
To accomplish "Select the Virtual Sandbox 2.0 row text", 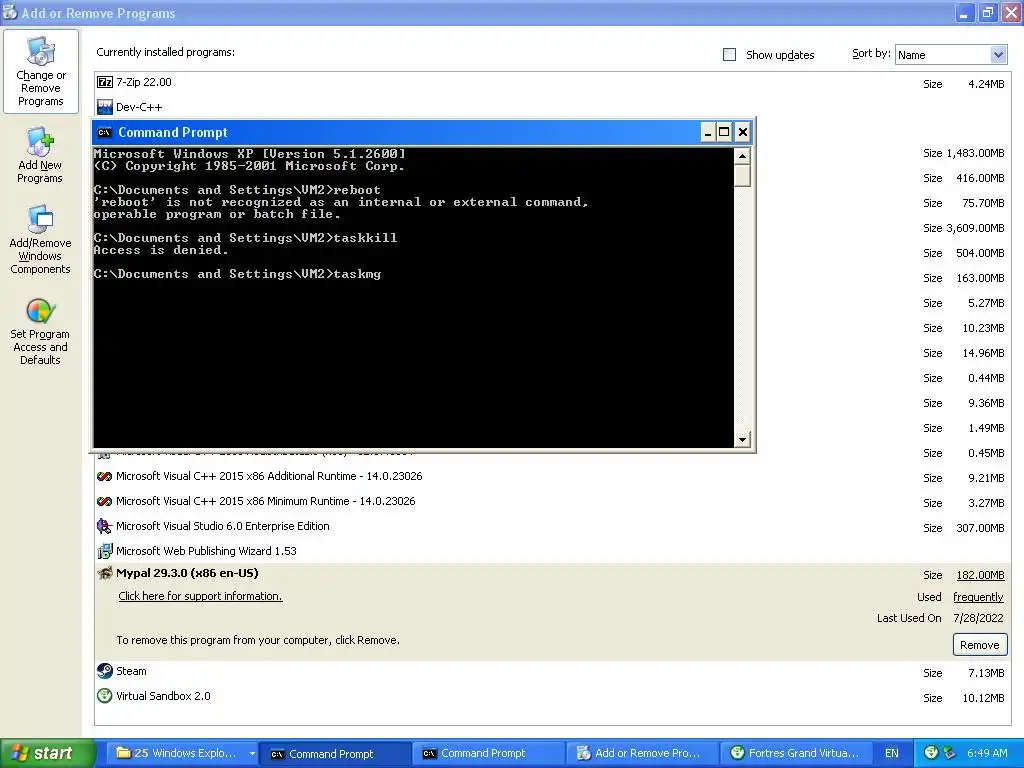I will pos(163,696).
